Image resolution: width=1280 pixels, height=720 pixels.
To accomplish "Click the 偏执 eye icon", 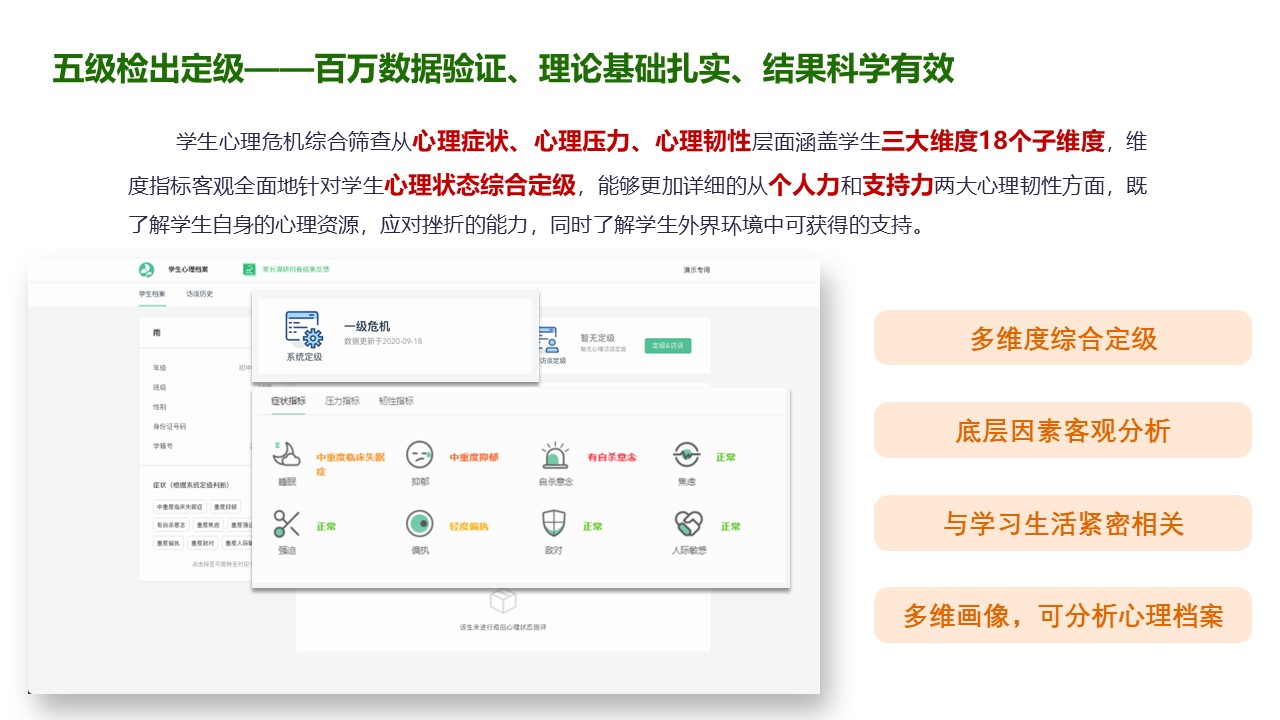I will point(420,523).
